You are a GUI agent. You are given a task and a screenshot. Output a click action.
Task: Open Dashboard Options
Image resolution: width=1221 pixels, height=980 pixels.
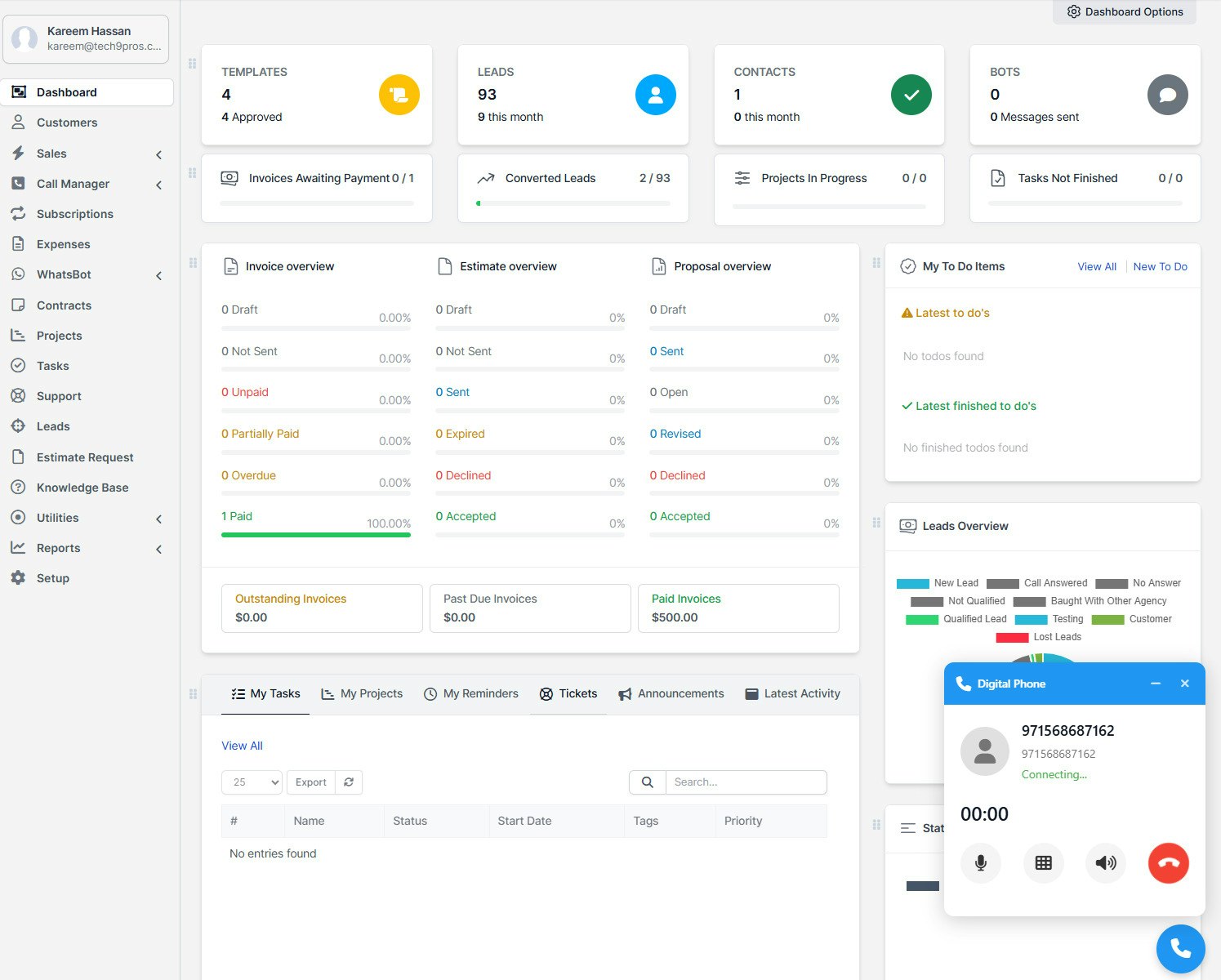pos(1125,11)
